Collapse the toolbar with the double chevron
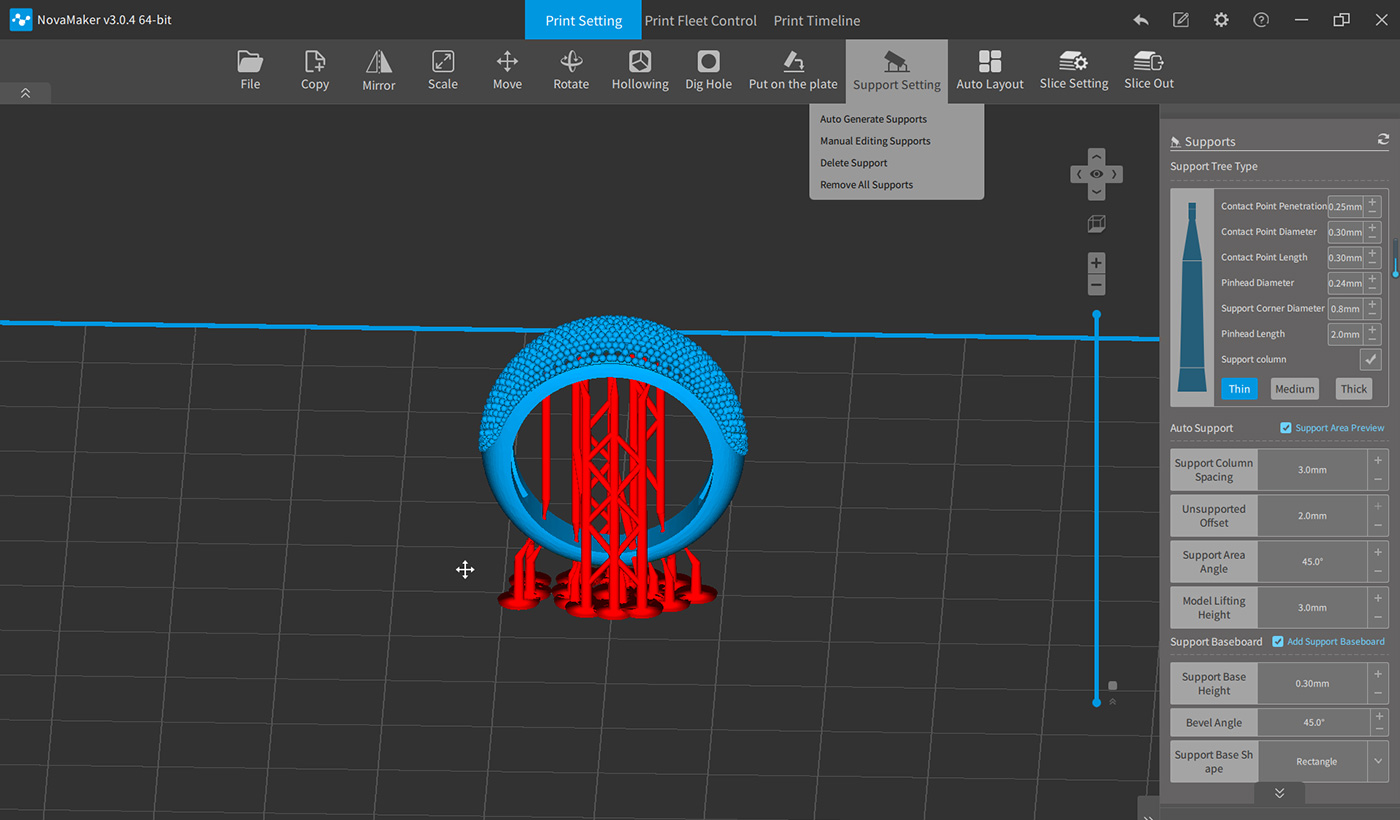The height and width of the screenshot is (820, 1400). click(25, 93)
